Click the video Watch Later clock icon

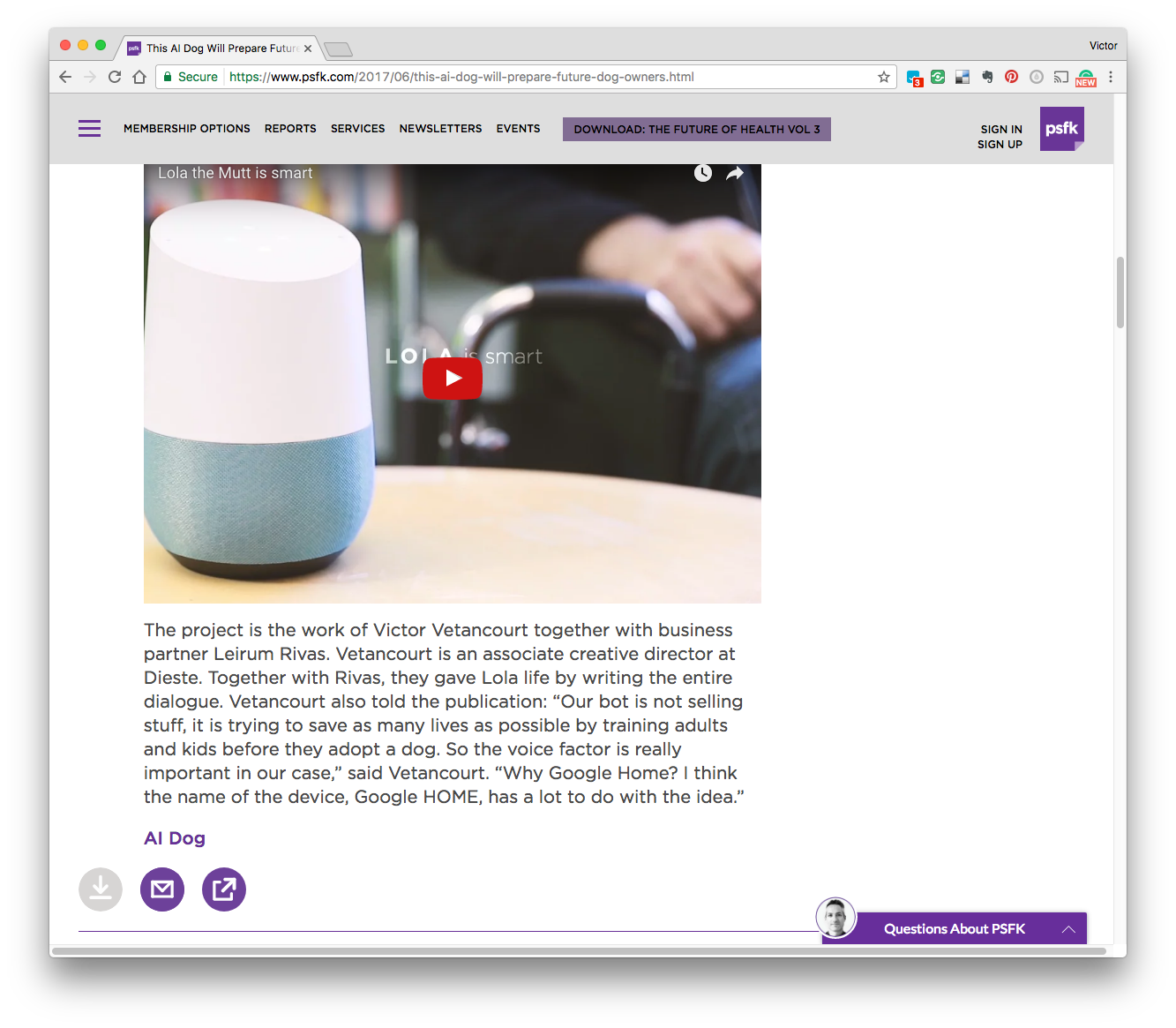[x=702, y=173]
